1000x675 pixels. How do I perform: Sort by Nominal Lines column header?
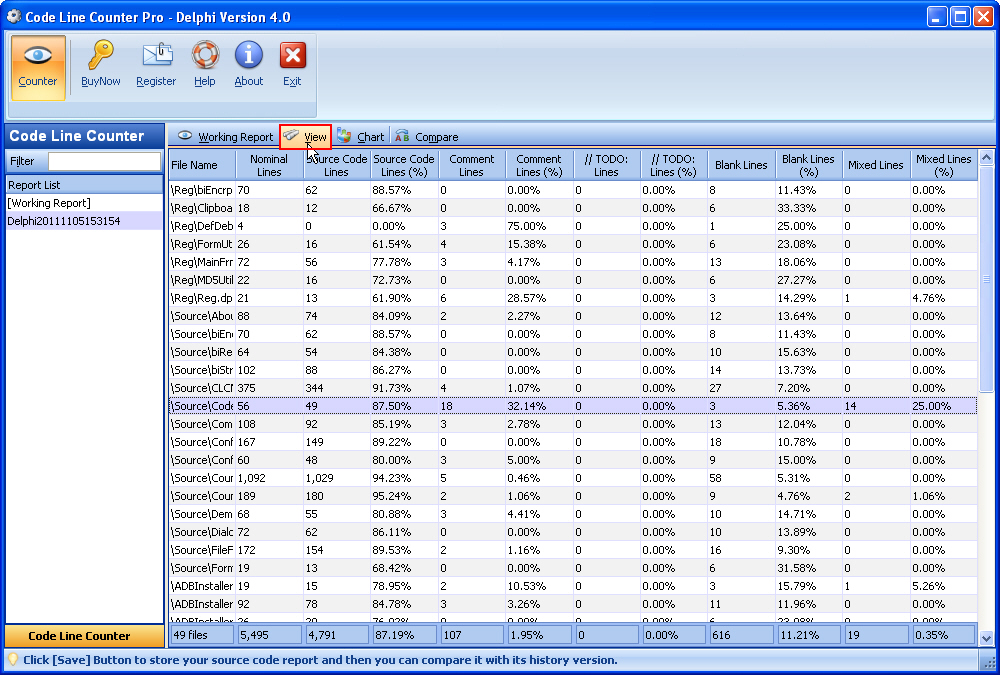click(x=269, y=165)
